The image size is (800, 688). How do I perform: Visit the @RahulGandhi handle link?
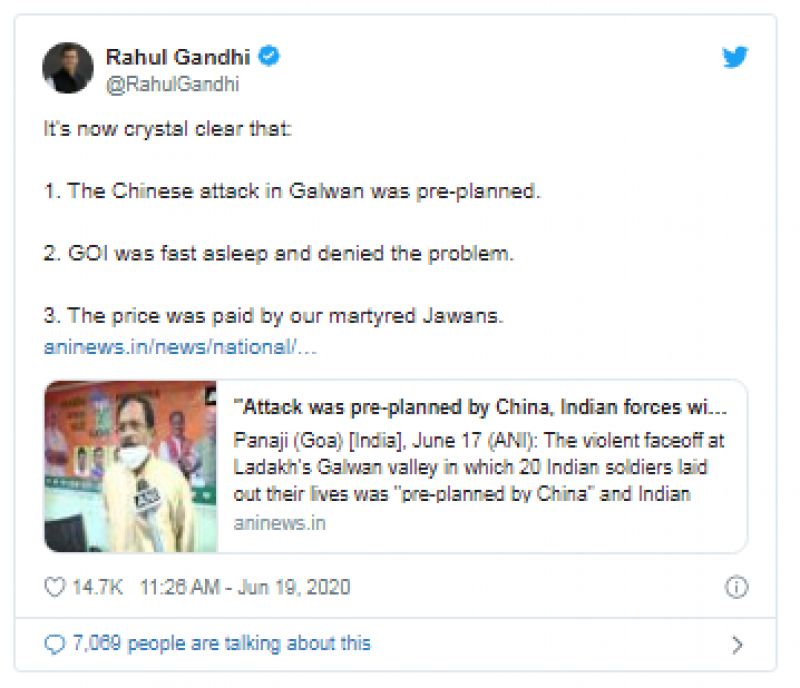173,84
